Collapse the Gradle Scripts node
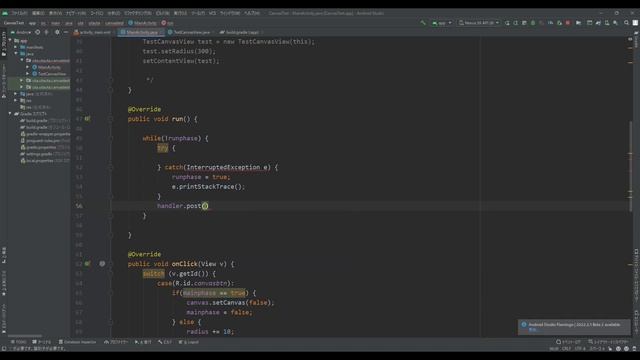This screenshot has height=360, width=640. tap(11, 113)
